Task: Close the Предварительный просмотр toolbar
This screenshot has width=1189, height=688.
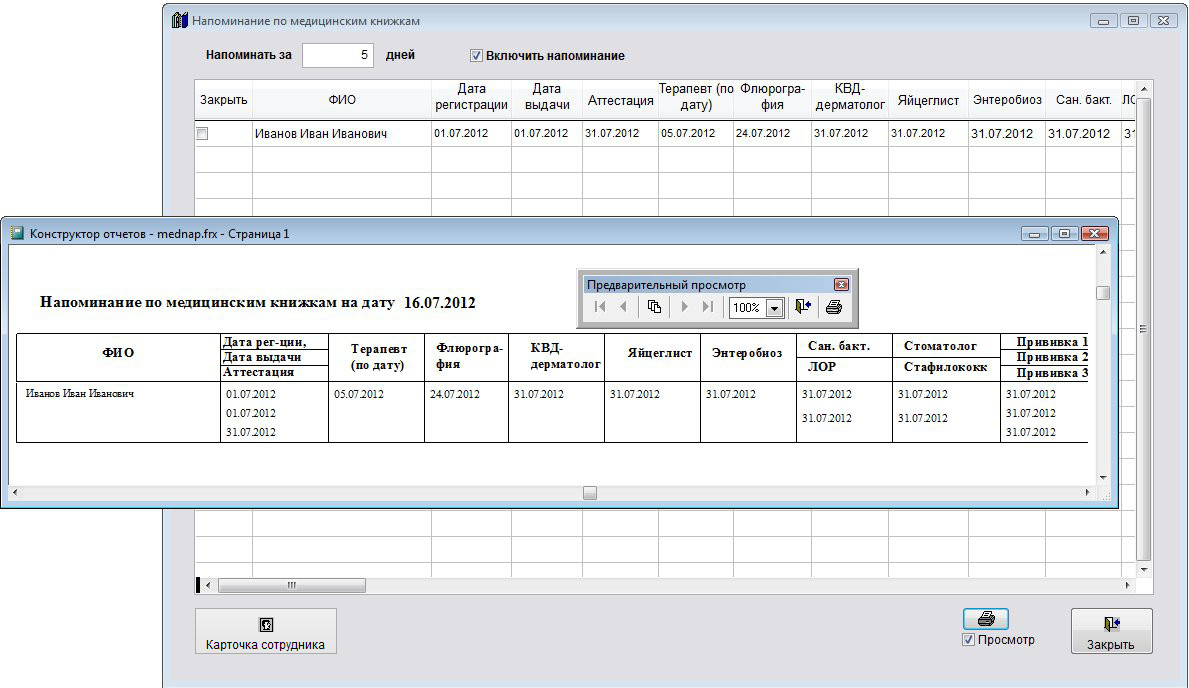Action: pyautogui.click(x=841, y=284)
